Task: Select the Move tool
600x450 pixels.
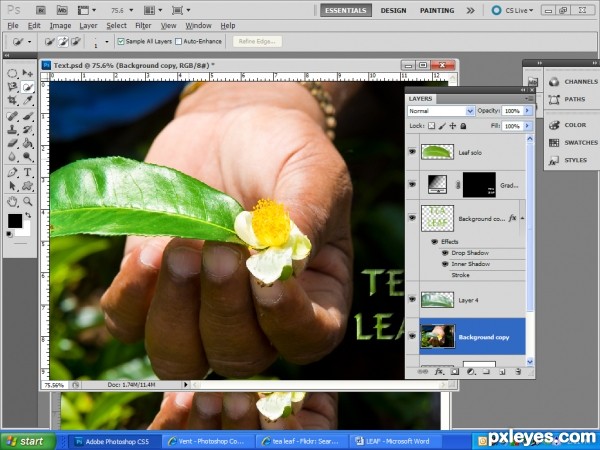Action: [28, 73]
